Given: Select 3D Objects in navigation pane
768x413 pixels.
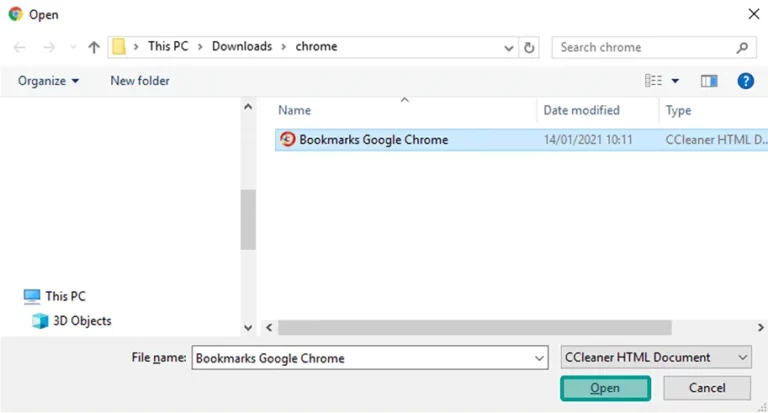Looking at the screenshot, I should click(x=72, y=321).
